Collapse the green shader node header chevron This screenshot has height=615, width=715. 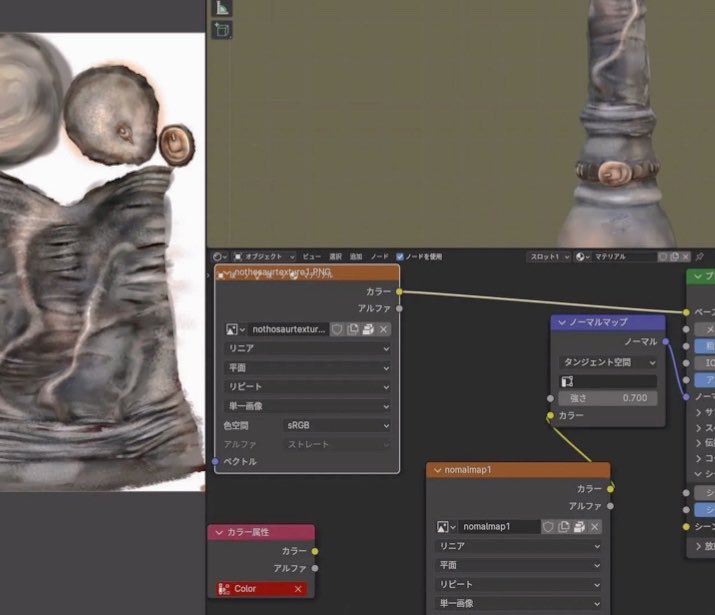698,276
